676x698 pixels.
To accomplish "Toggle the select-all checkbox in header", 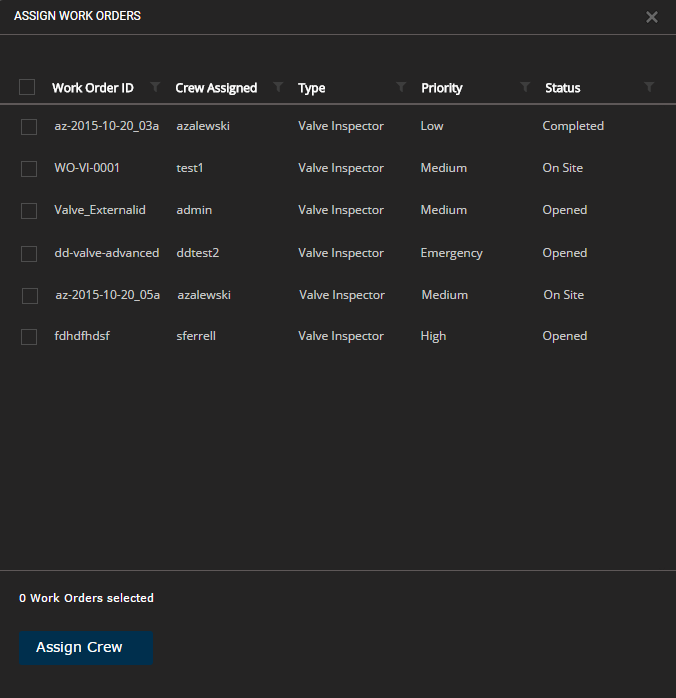I will tap(27, 87).
